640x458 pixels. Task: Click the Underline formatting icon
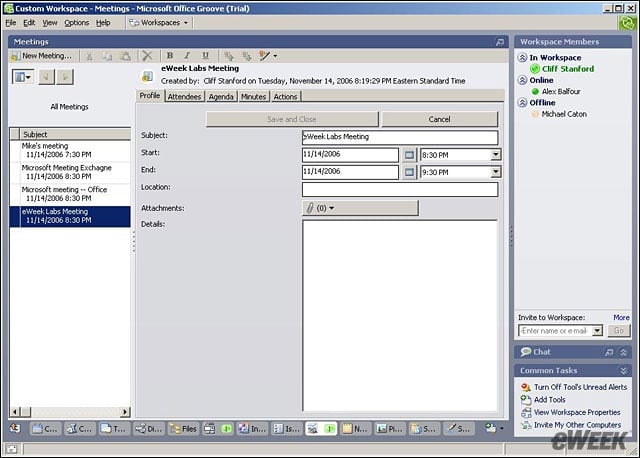(205, 56)
